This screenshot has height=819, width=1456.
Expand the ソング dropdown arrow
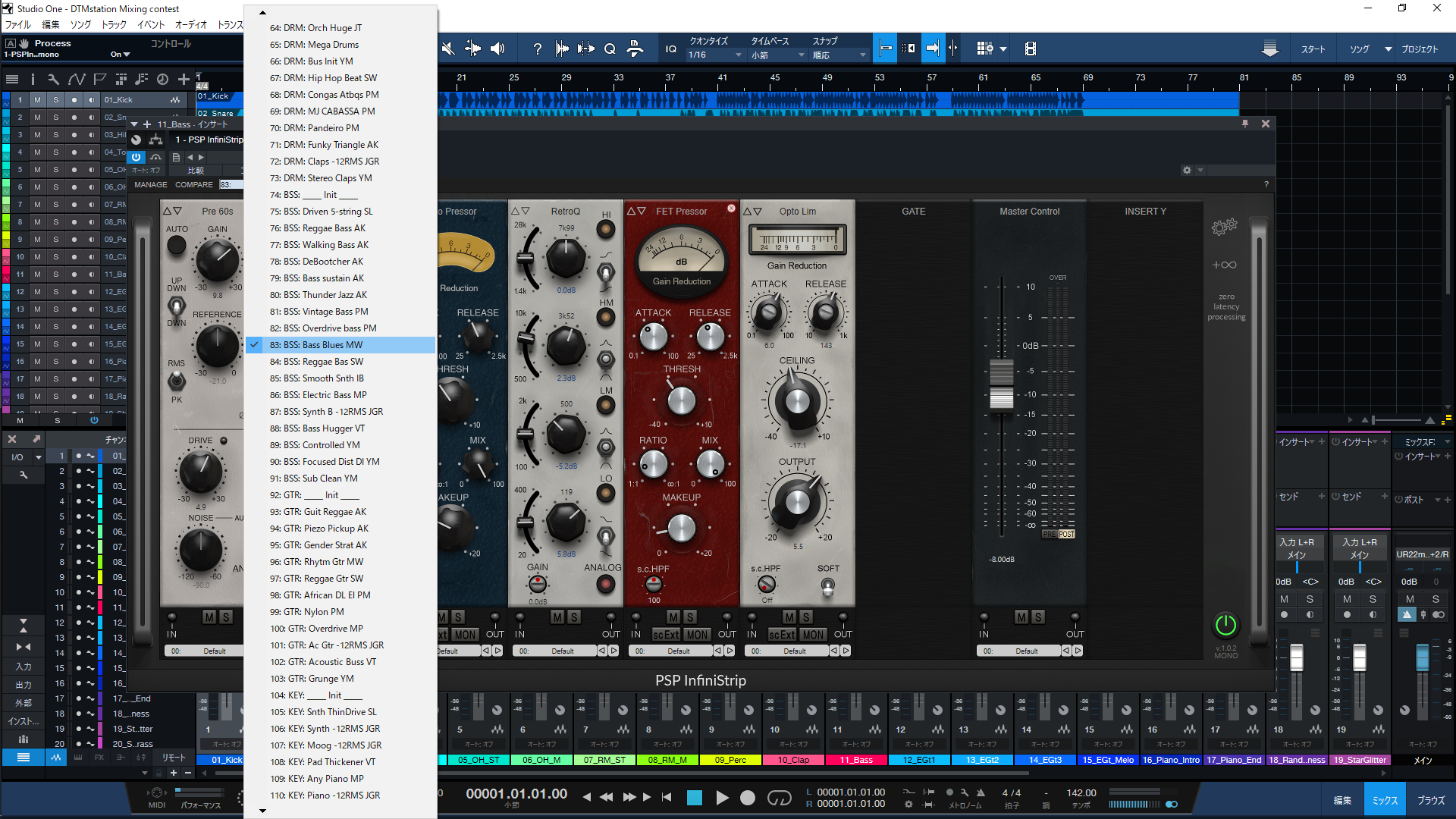[x=1388, y=49]
